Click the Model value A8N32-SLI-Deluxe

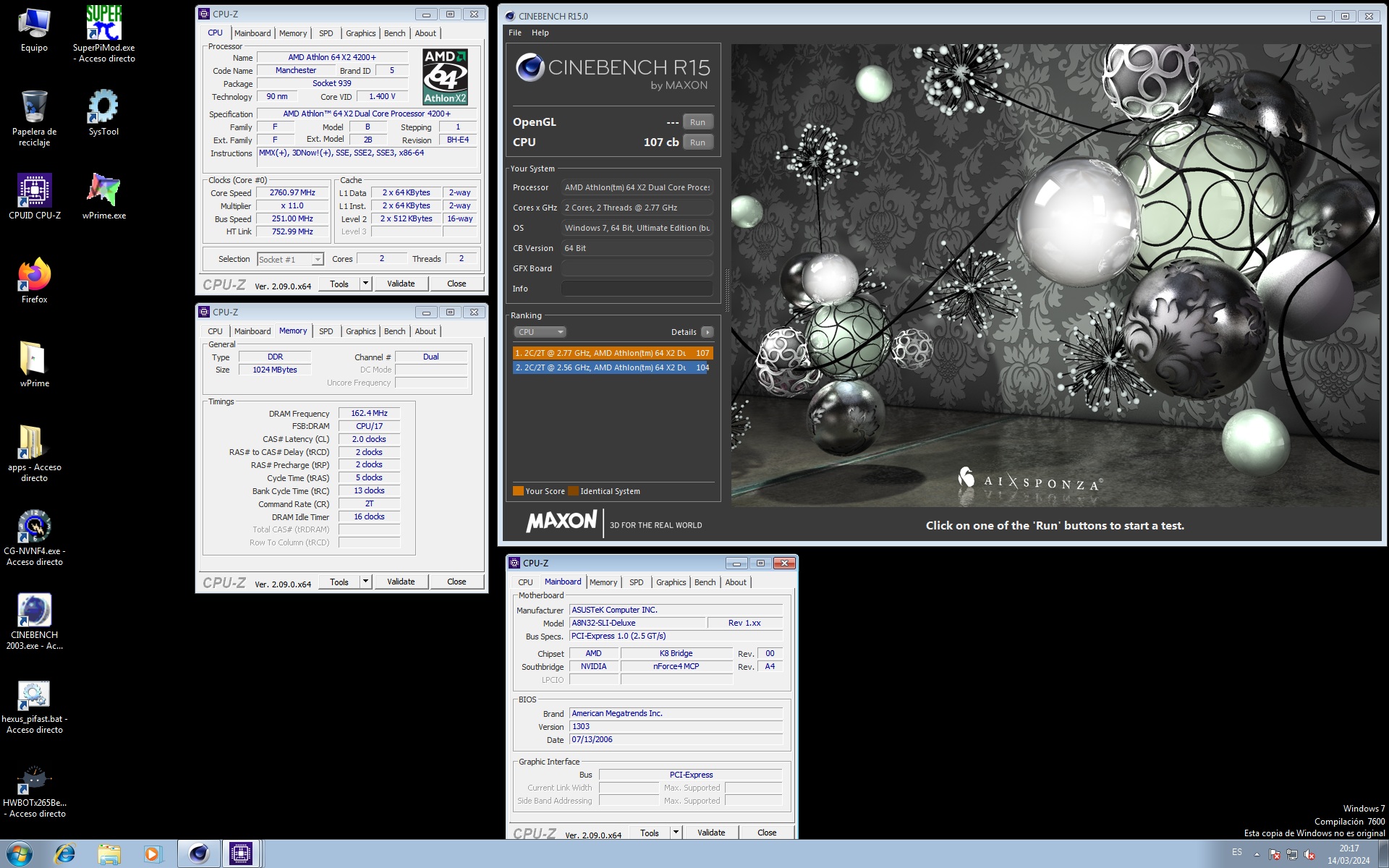point(637,623)
